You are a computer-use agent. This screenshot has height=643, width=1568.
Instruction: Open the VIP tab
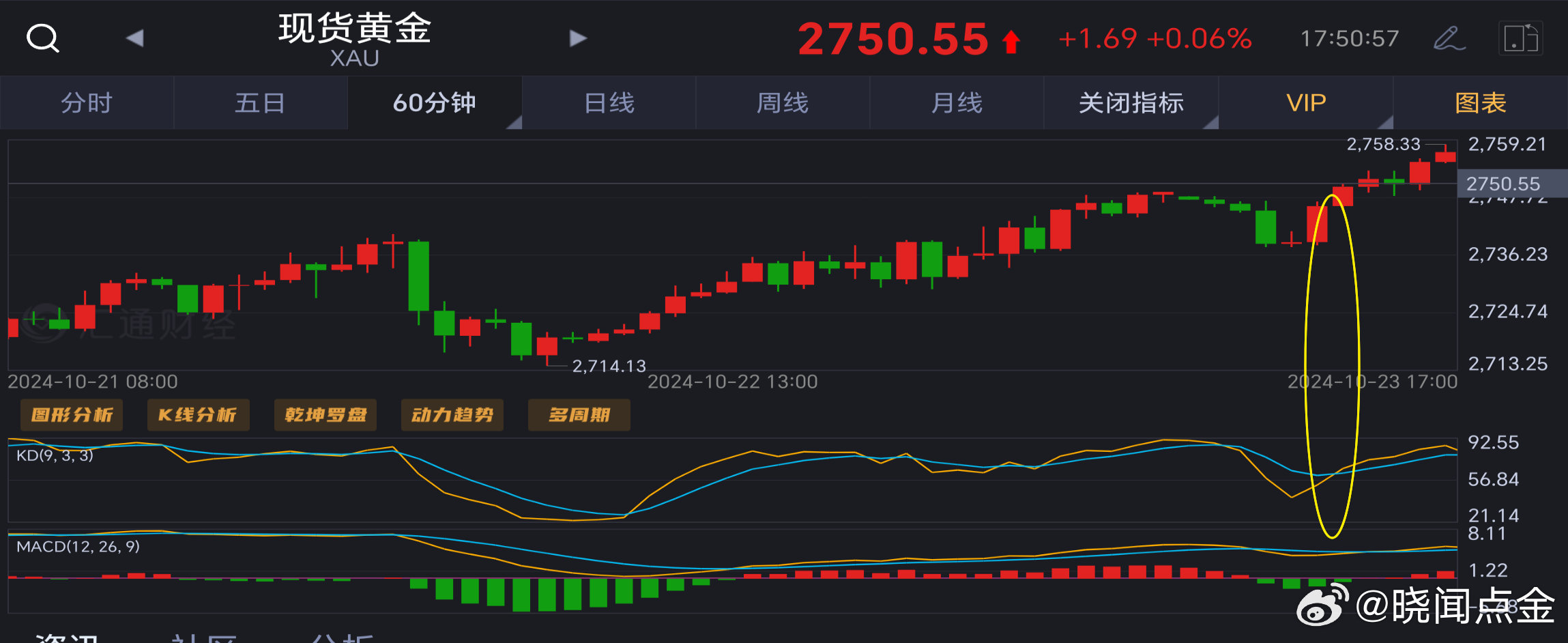[x=1306, y=103]
